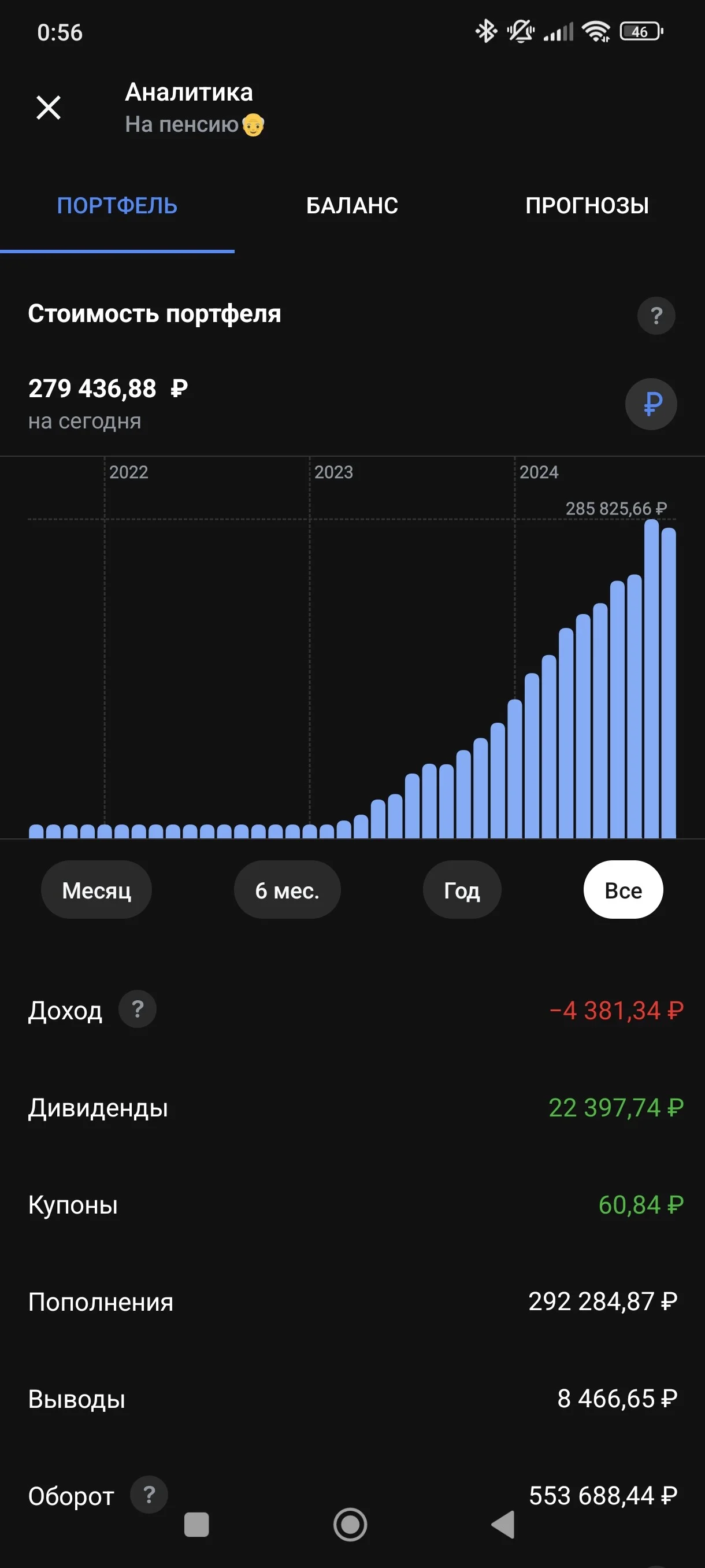Tap the Android recent apps square
705x1568 pixels.
click(x=196, y=1524)
